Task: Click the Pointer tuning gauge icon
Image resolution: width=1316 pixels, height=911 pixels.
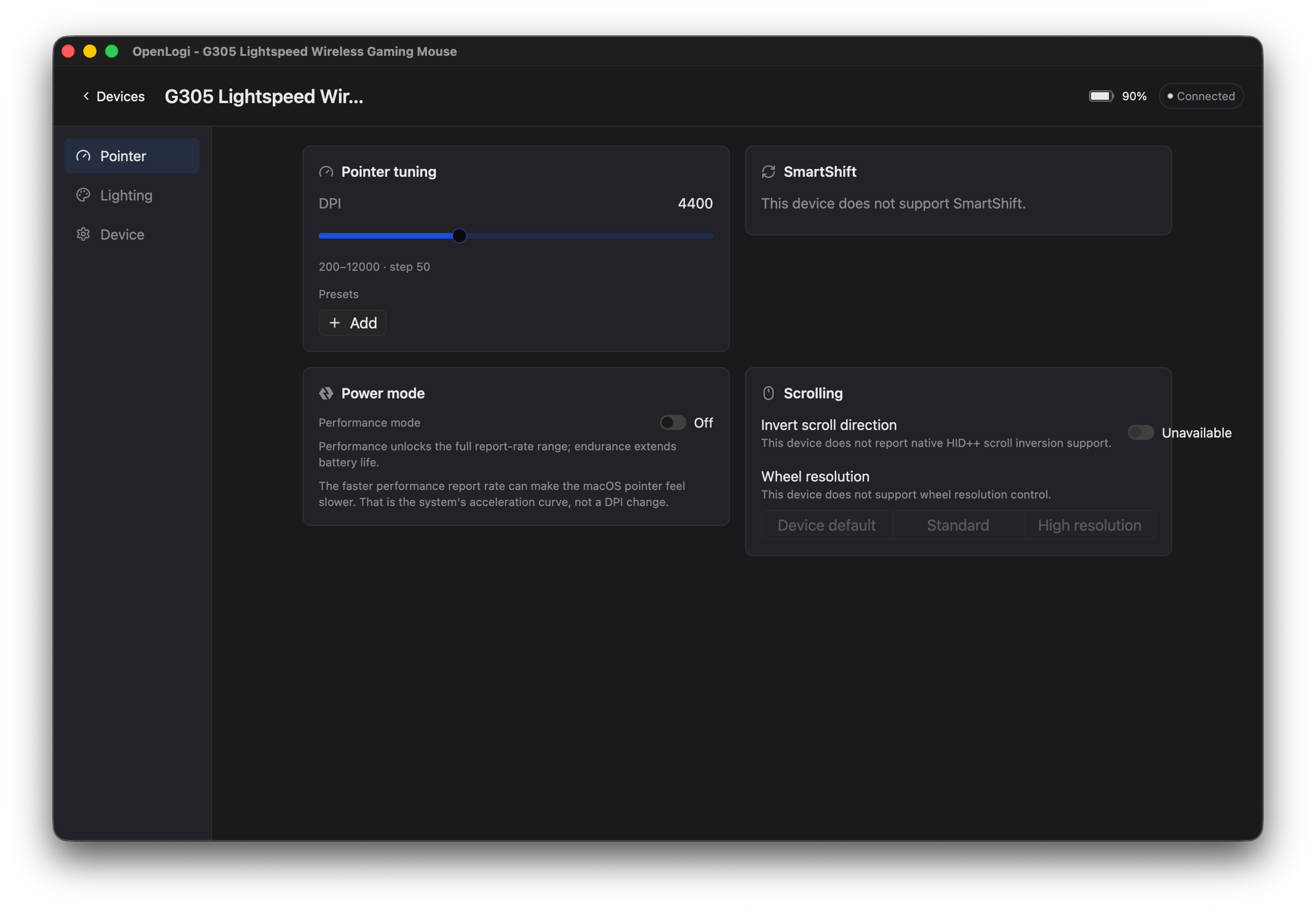Action: pos(326,172)
